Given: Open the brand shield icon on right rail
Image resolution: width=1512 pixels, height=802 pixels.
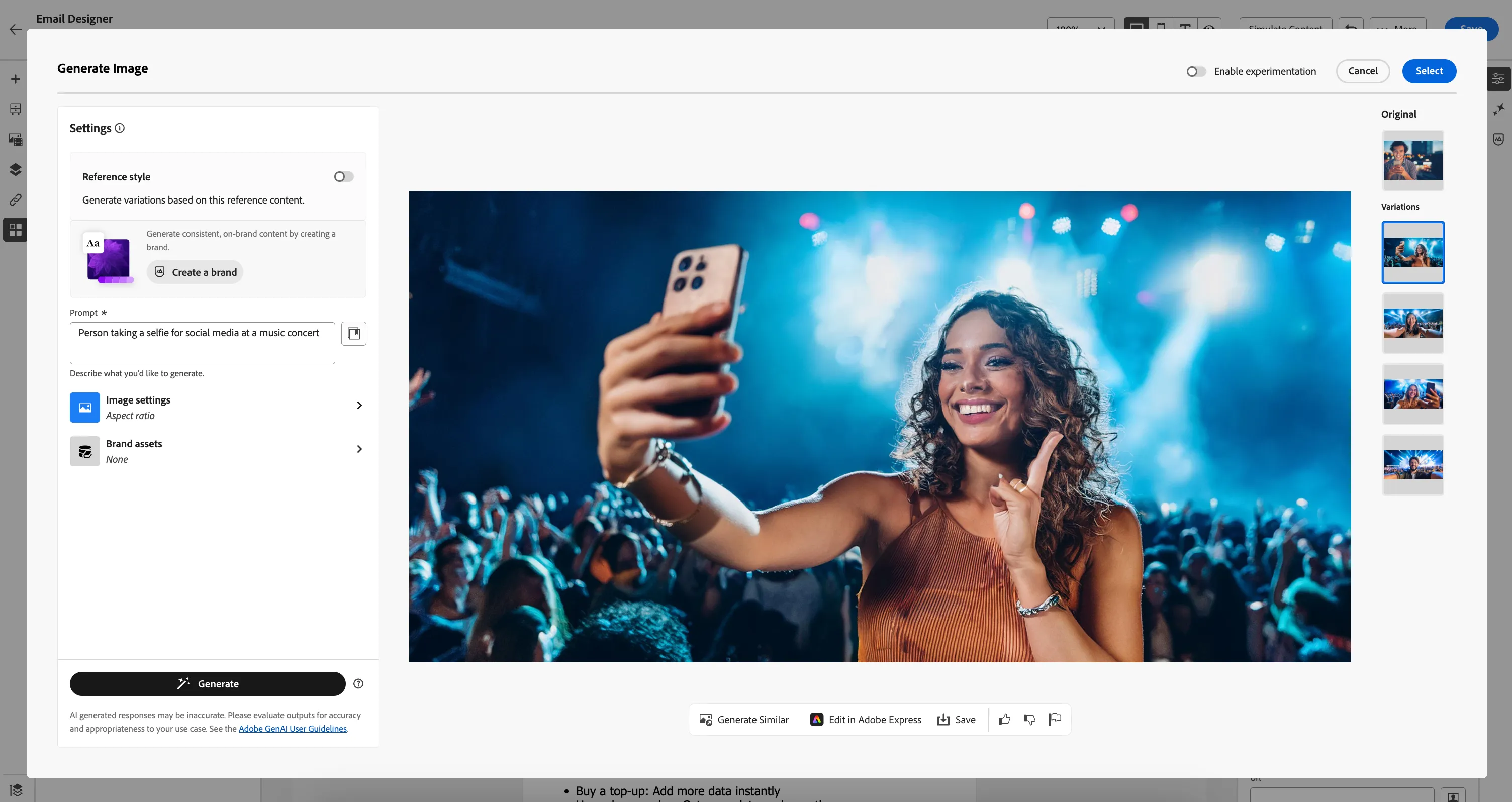Looking at the screenshot, I should (1498, 139).
